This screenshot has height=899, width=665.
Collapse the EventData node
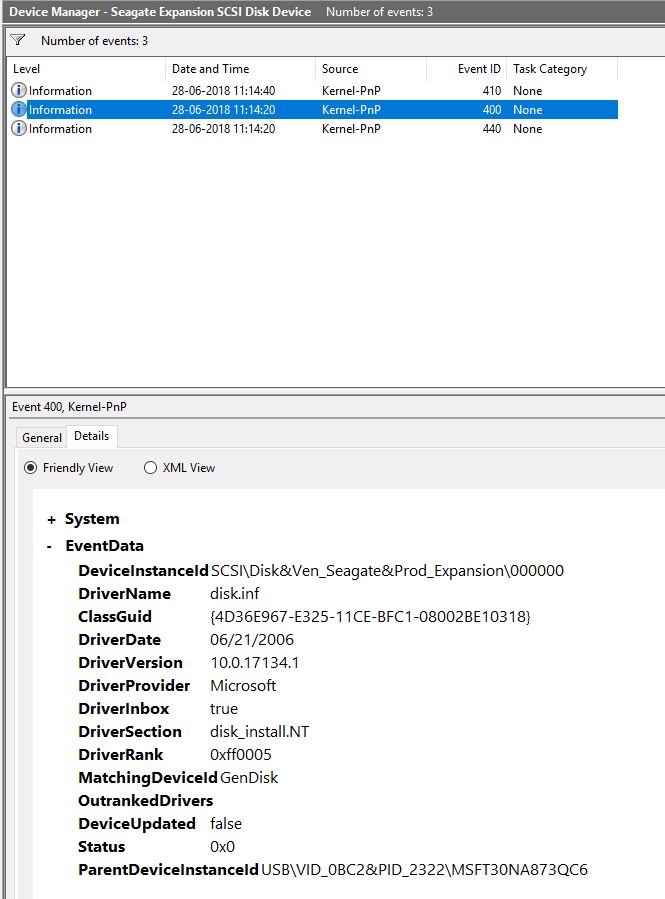(50, 546)
